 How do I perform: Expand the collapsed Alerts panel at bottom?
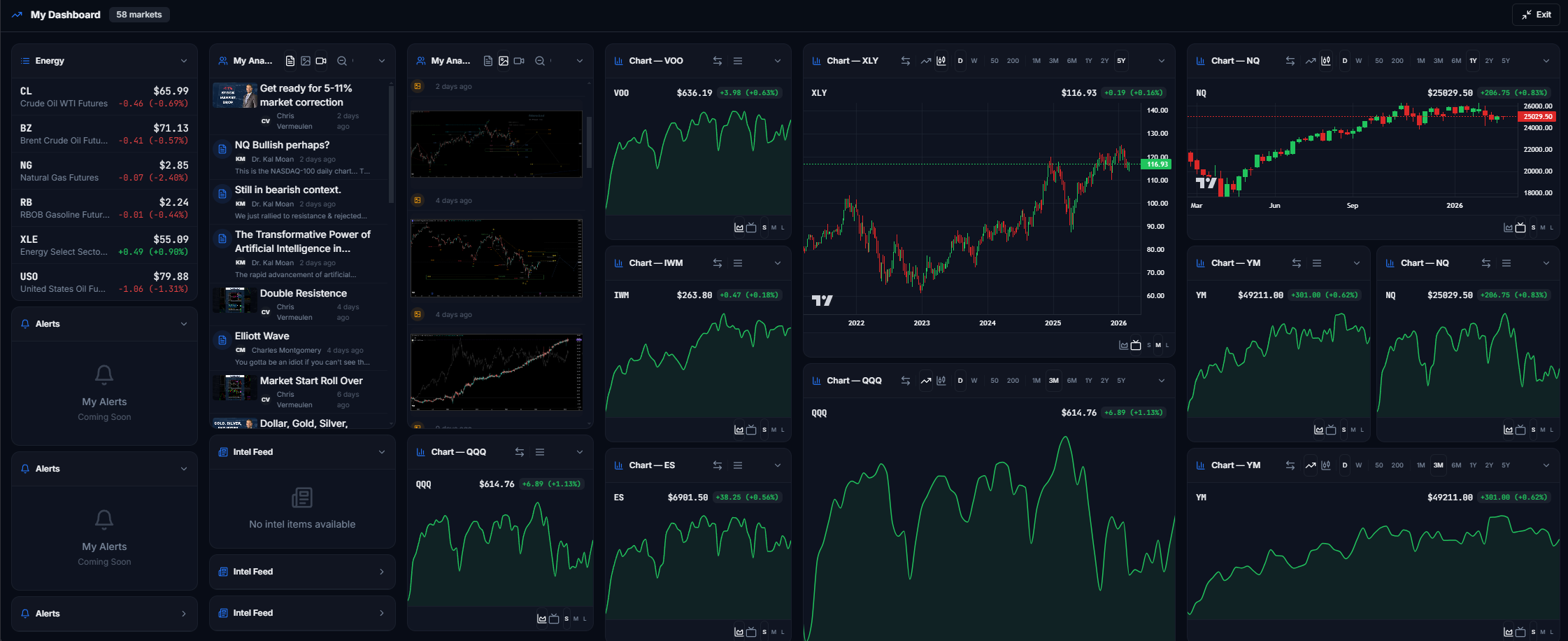click(x=184, y=614)
